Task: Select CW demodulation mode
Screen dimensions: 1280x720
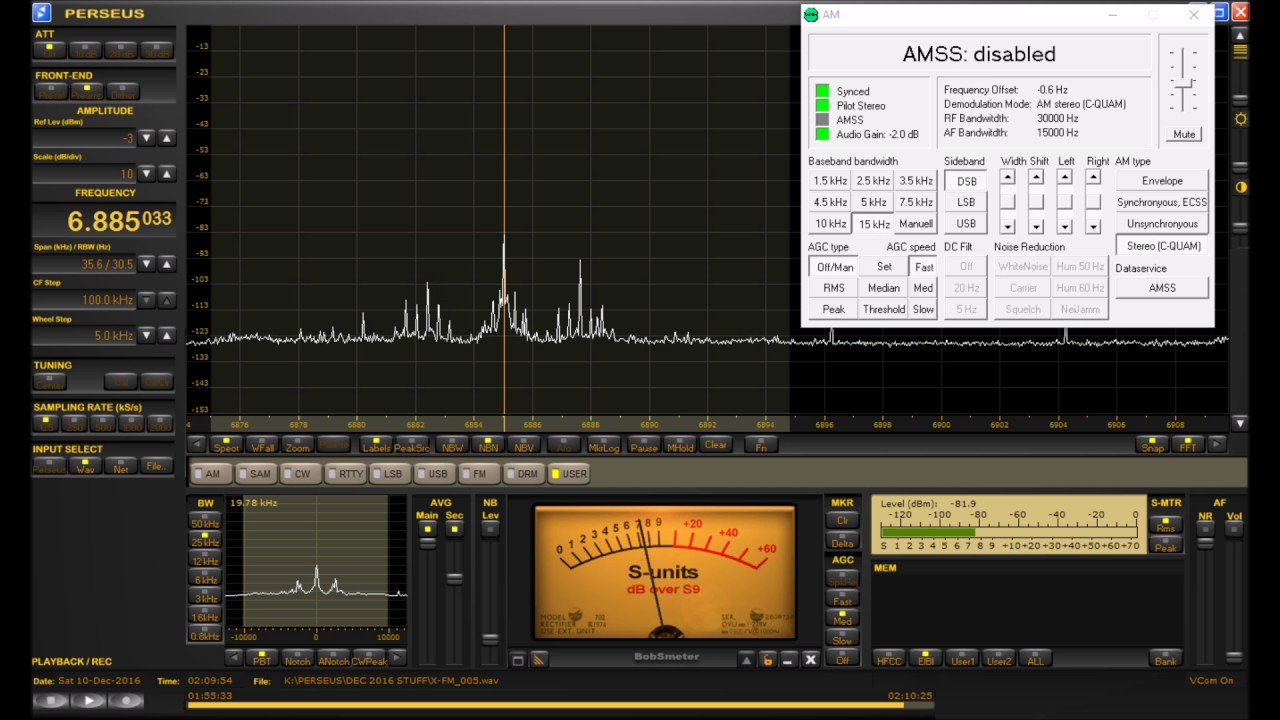Action: (300, 474)
